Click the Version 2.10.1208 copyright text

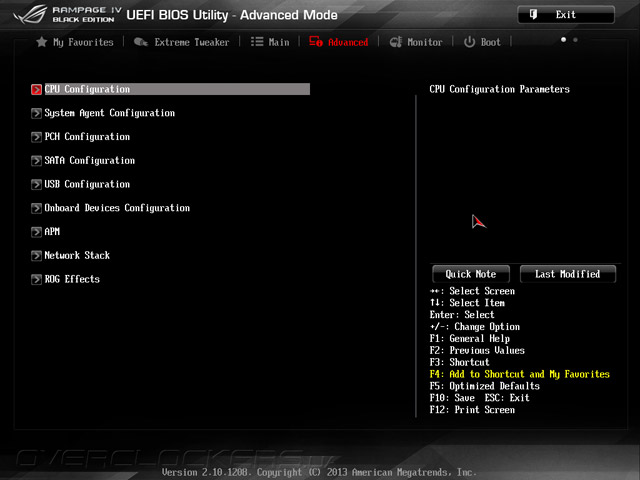click(x=319, y=472)
